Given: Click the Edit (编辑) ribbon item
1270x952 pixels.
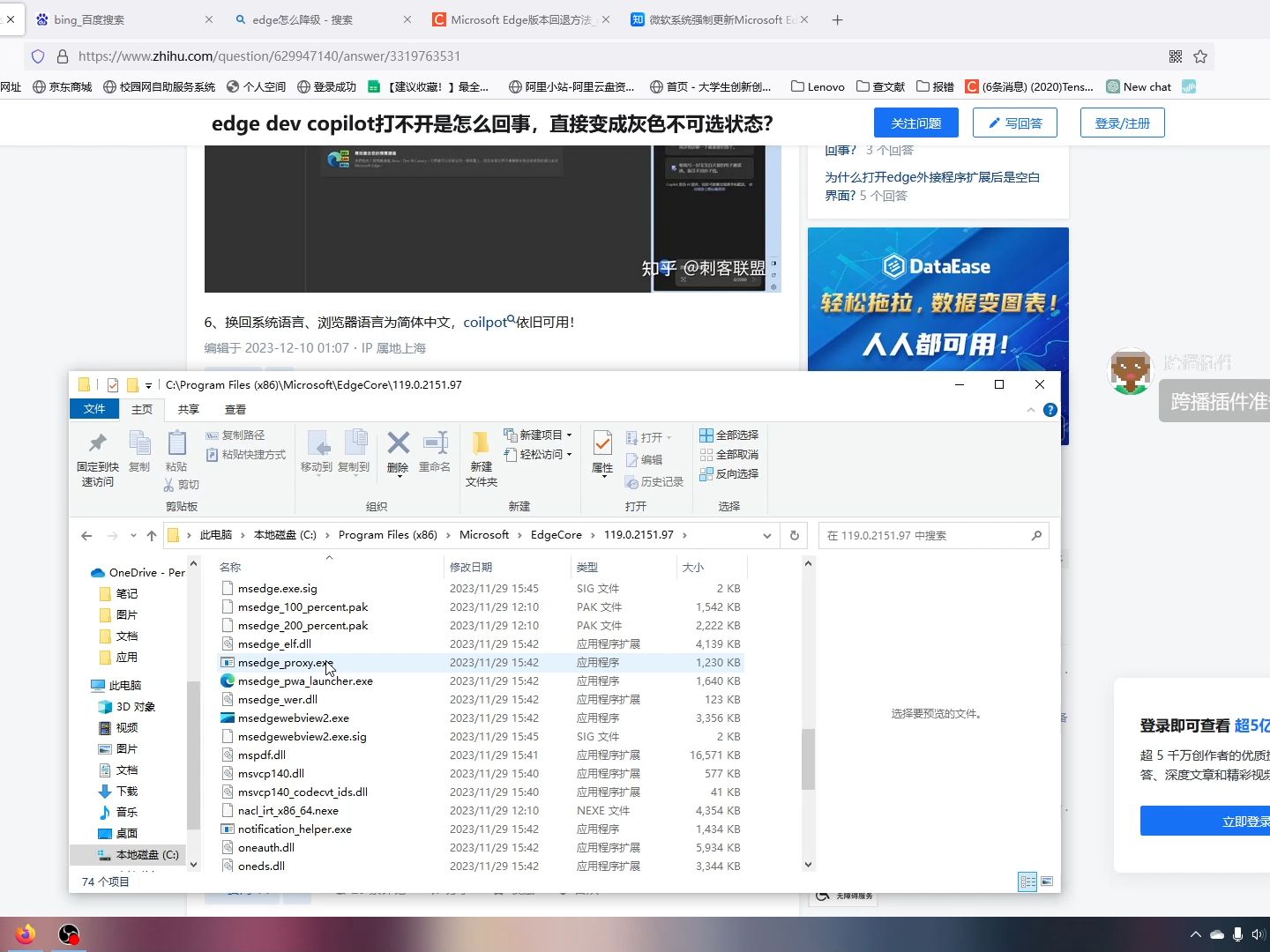Looking at the screenshot, I should [x=645, y=460].
